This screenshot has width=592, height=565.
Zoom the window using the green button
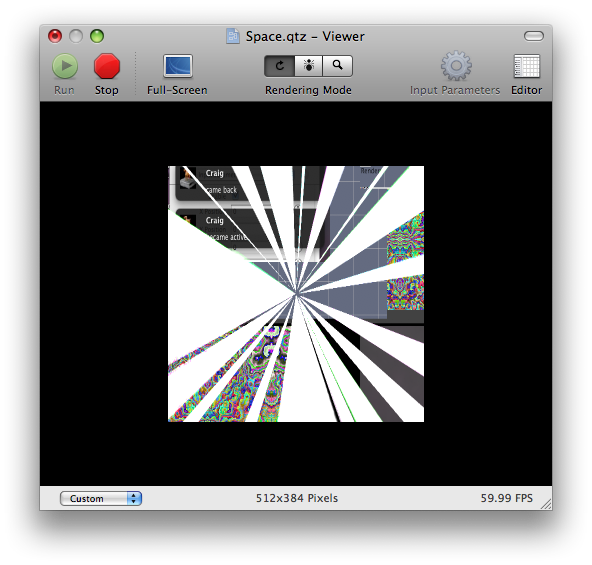[x=97, y=36]
